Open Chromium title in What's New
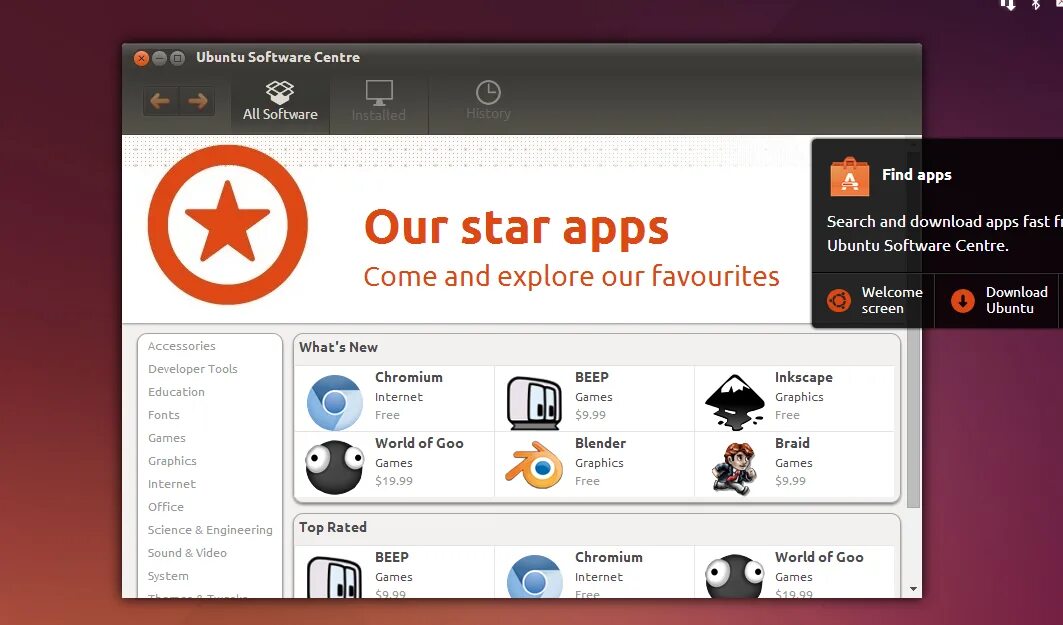Screen dimensions: 1063x625 click(409, 377)
